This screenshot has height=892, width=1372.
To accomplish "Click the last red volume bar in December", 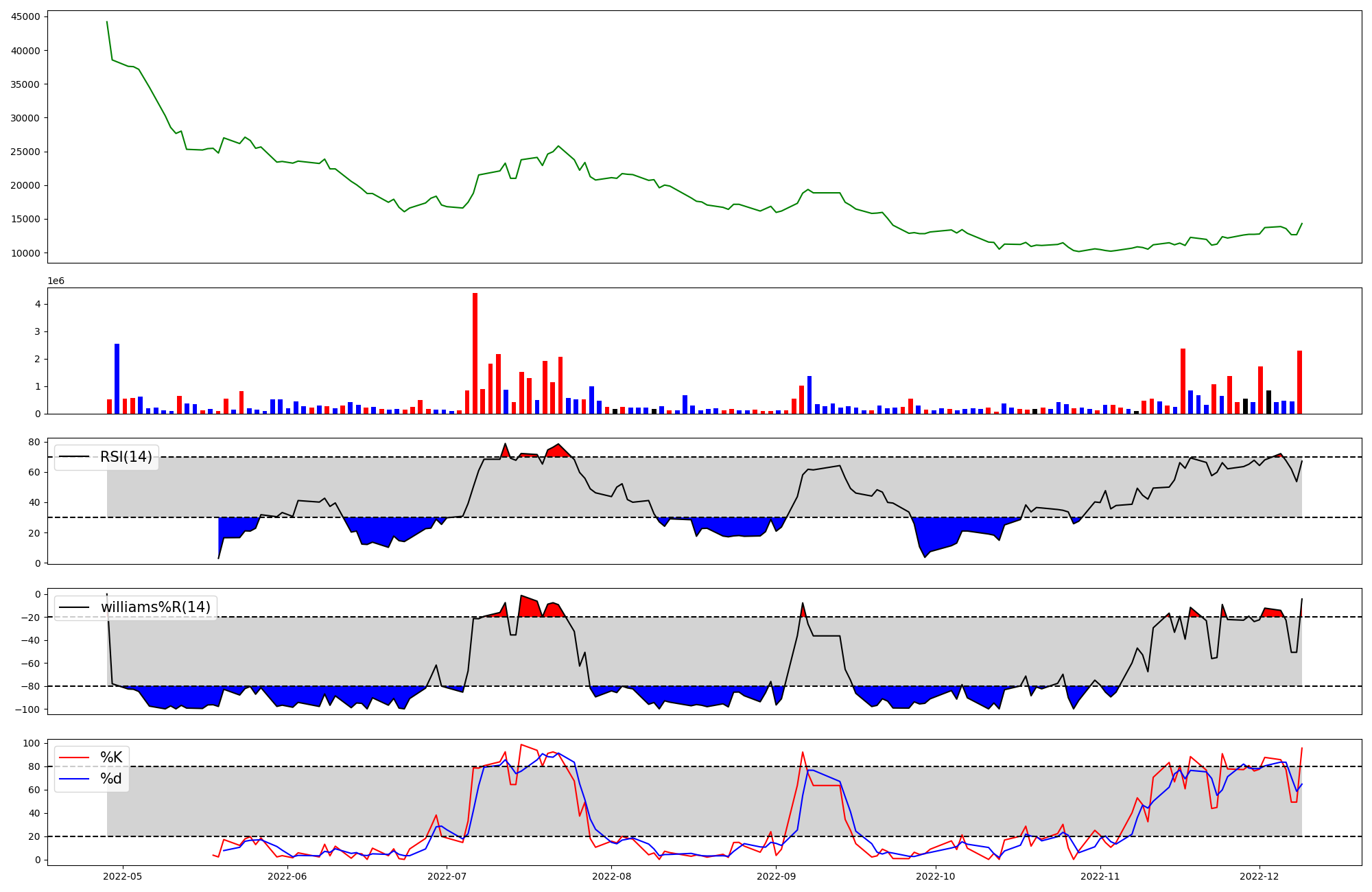I will tap(1299, 382).
